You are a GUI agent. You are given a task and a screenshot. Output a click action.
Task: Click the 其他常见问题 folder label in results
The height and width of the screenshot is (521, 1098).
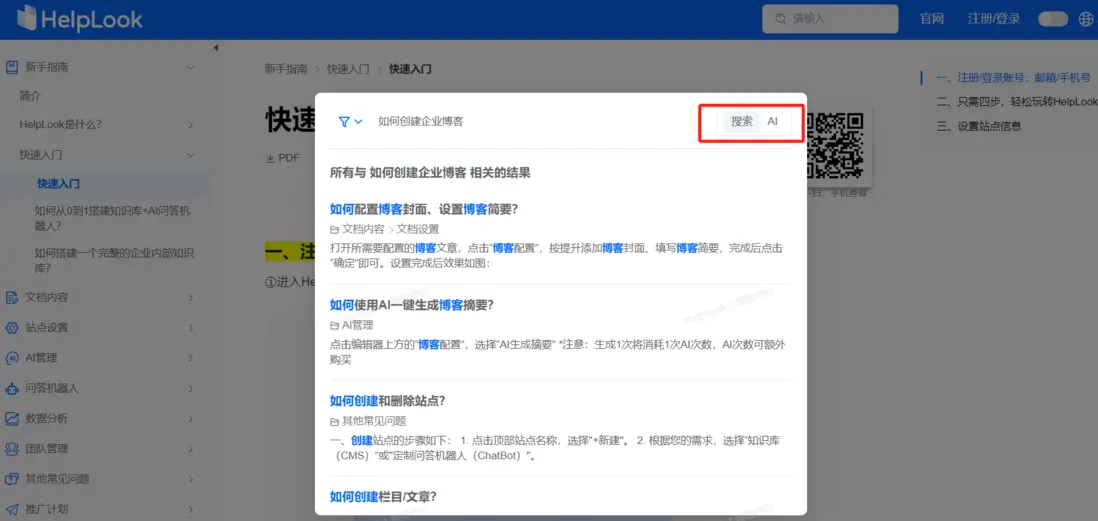(368, 421)
